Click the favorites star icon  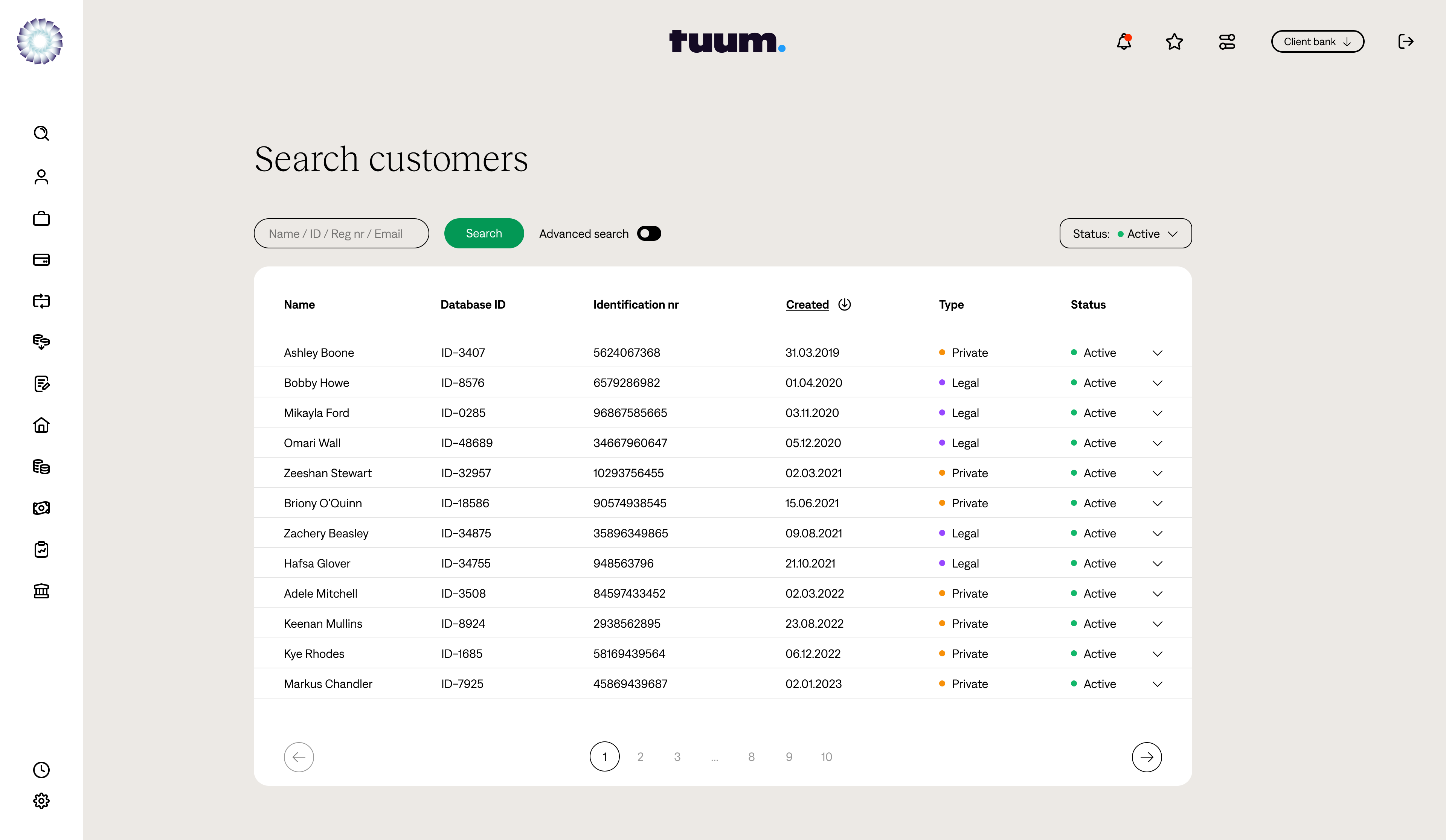point(1174,41)
